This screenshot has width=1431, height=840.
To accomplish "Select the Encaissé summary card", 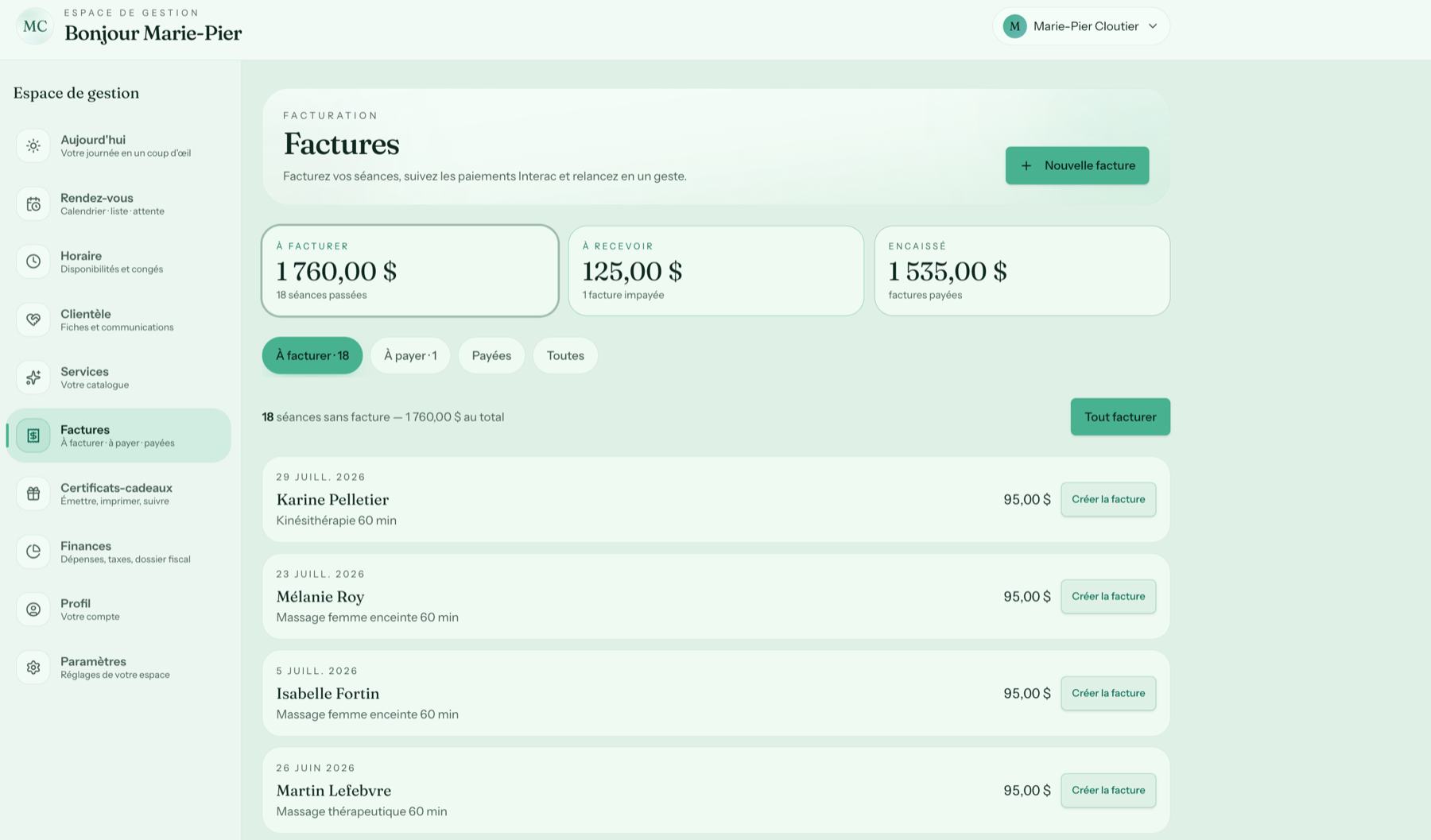I will tap(1022, 271).
